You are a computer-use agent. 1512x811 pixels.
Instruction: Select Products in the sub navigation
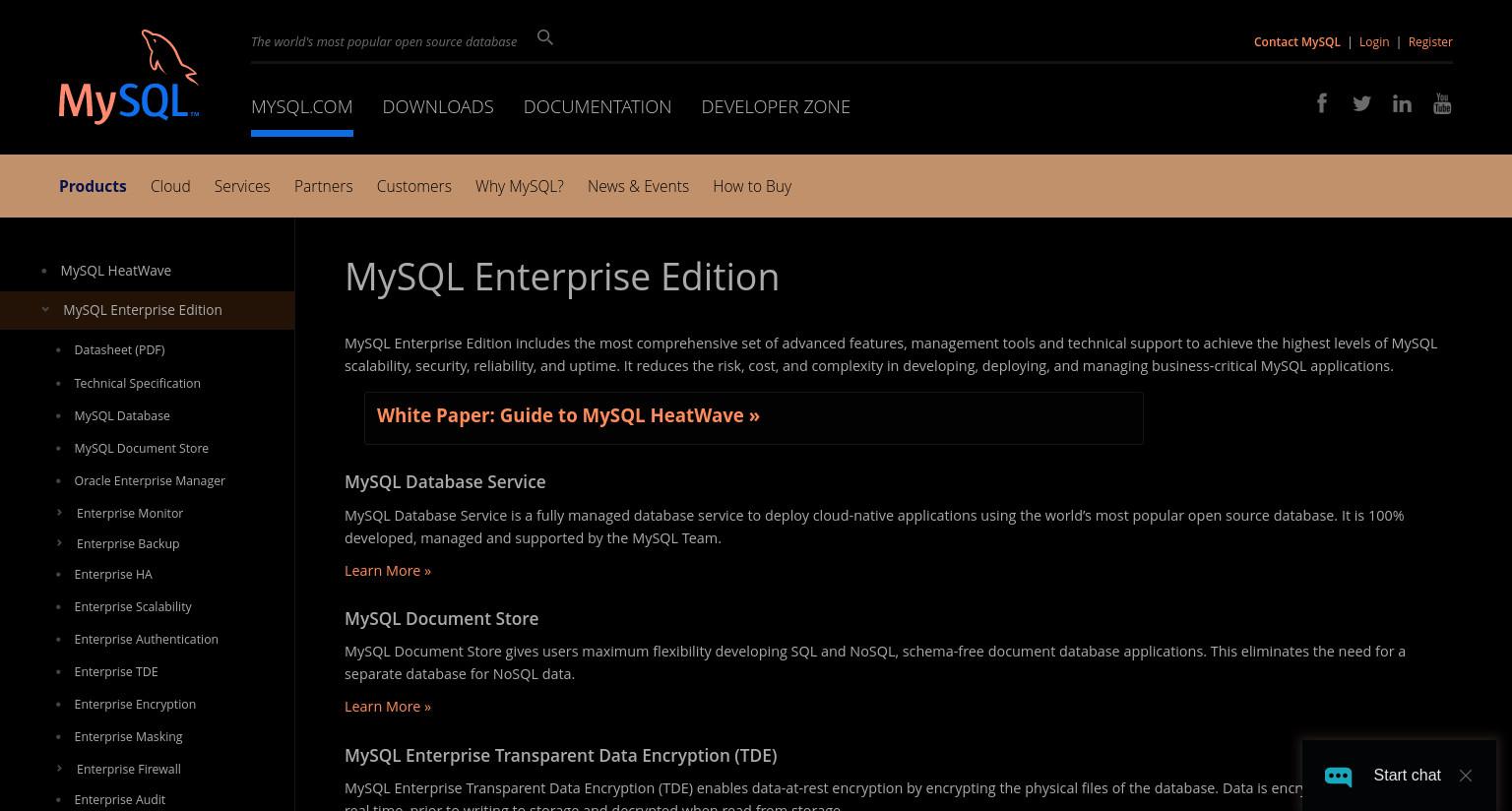pos(93,186)
